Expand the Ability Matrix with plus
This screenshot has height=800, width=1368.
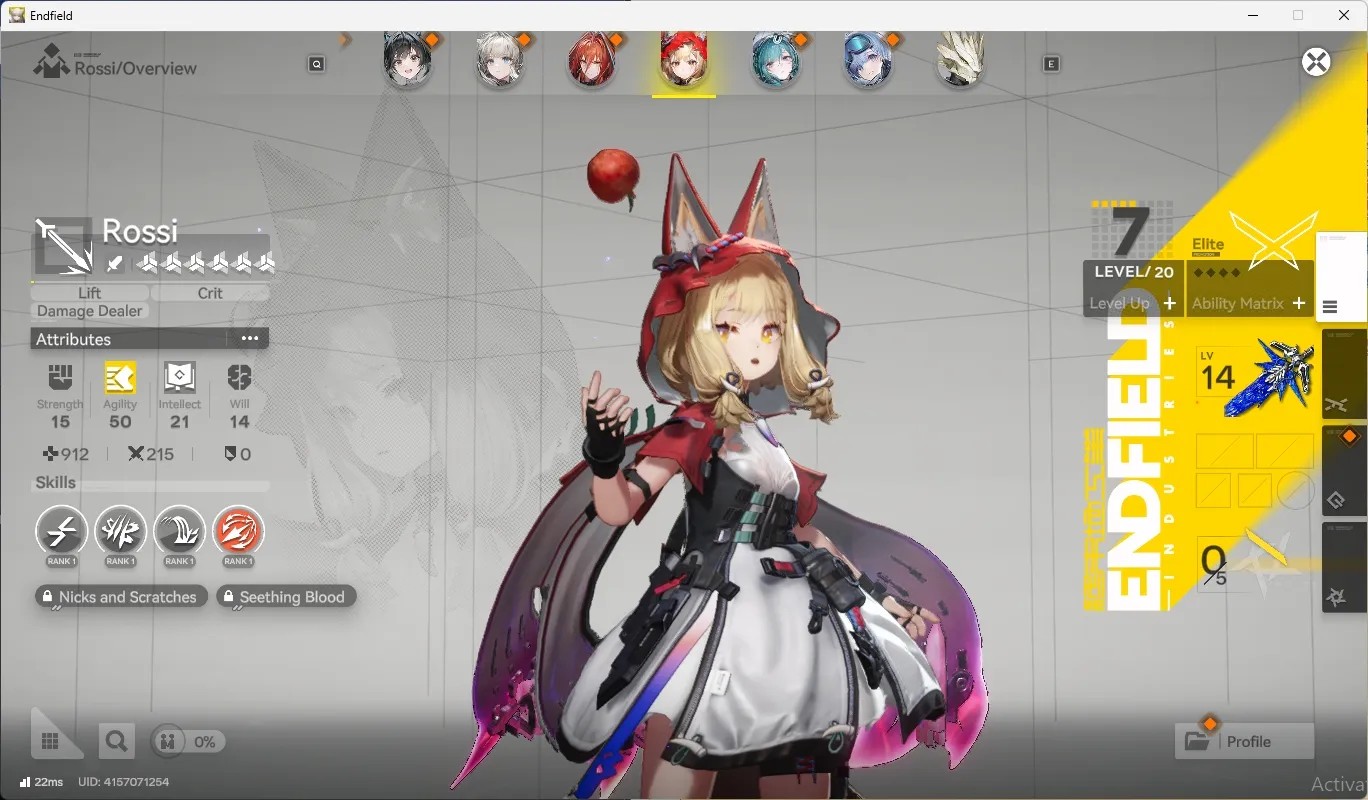1299,303
